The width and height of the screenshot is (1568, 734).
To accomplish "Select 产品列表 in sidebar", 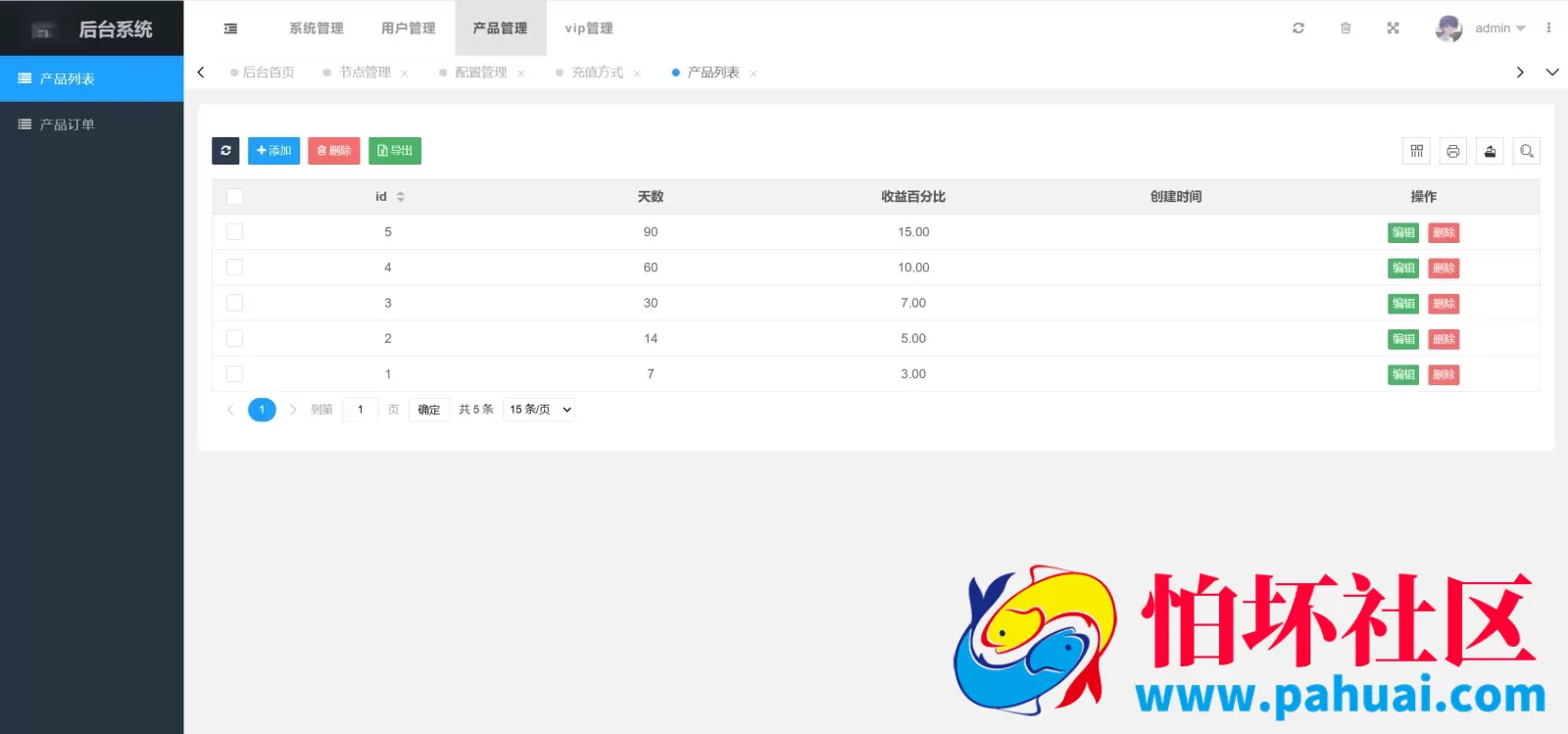I will (91, 78).
